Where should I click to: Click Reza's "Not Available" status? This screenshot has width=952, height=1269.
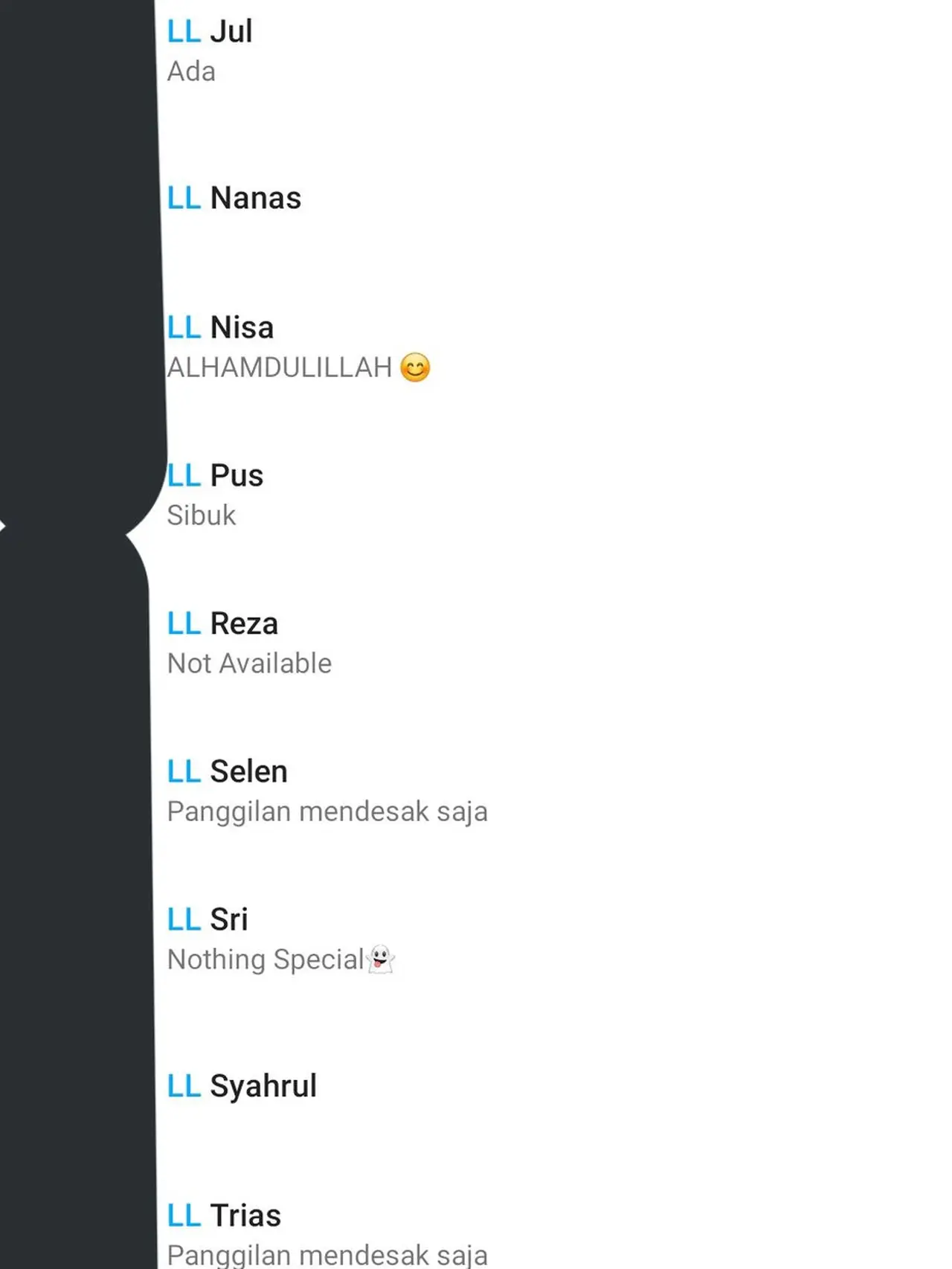coord(250,664)
